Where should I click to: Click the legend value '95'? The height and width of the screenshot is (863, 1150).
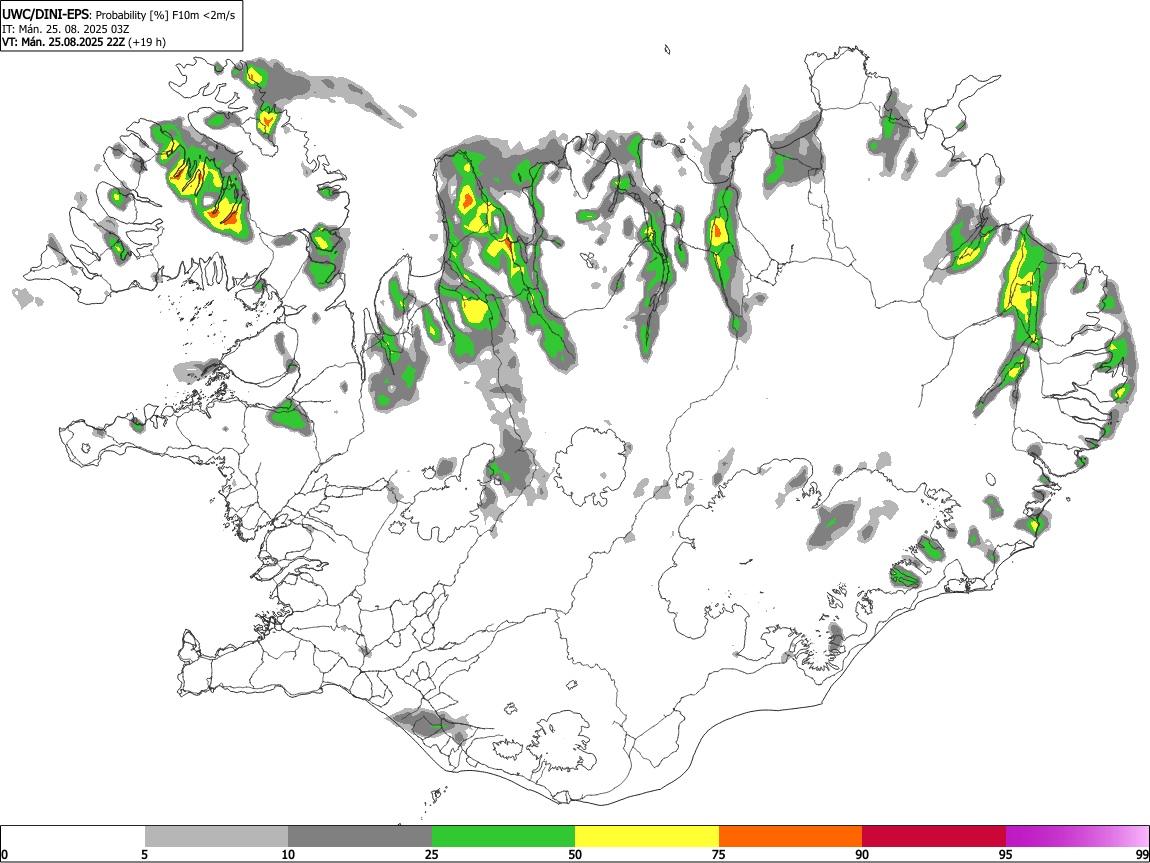(1006, 854)
